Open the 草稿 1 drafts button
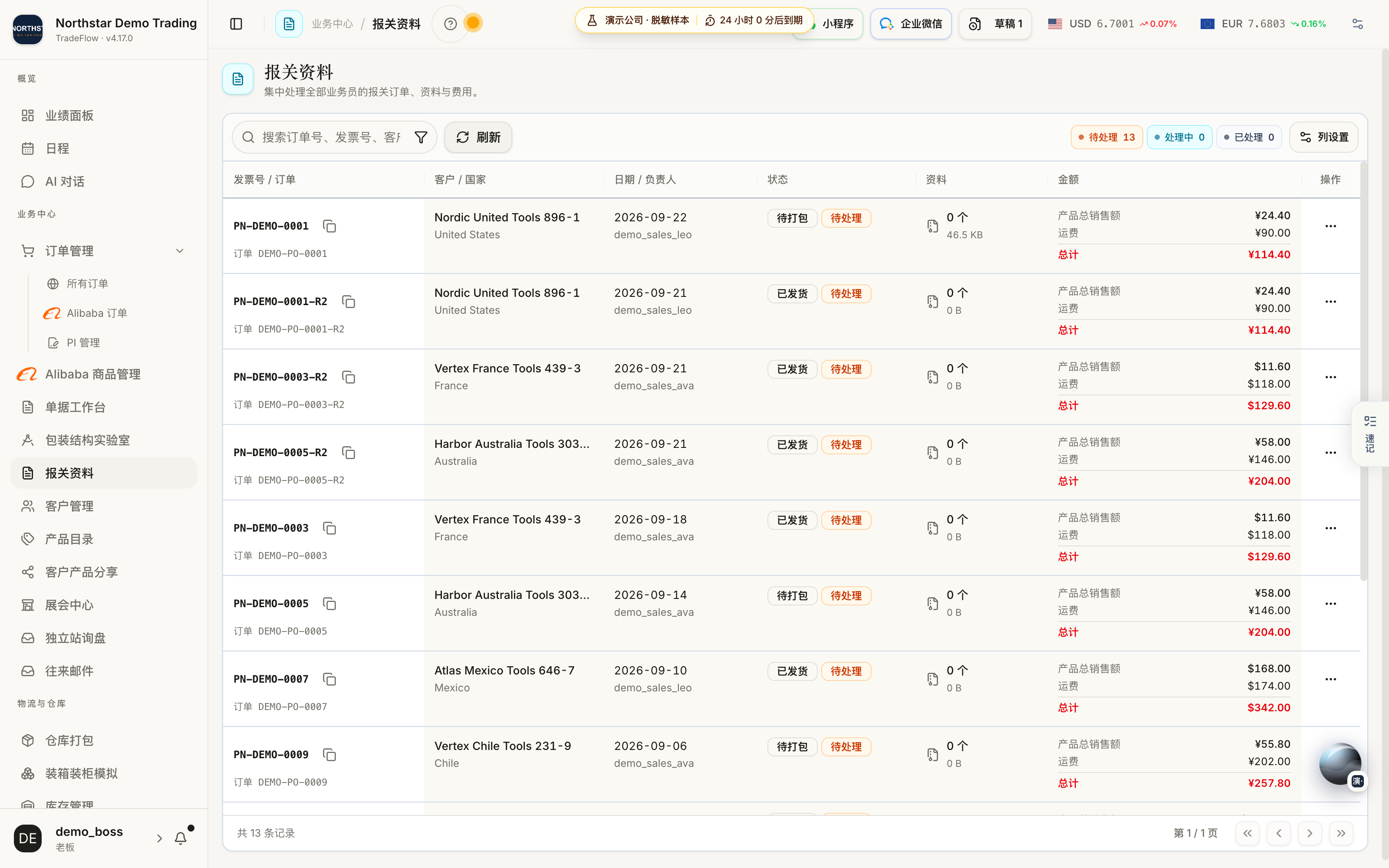The width and height of the screenshot is (1389, 868). coord(995,23)
